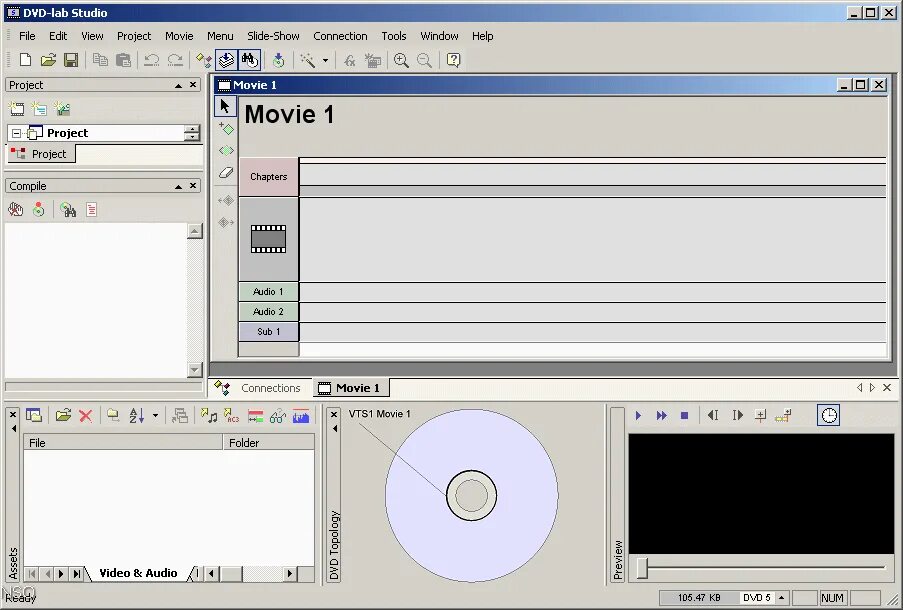The image size is (903, 610).
Task: Zoom out with the magnifier minus icon
Action: (424, 60)
